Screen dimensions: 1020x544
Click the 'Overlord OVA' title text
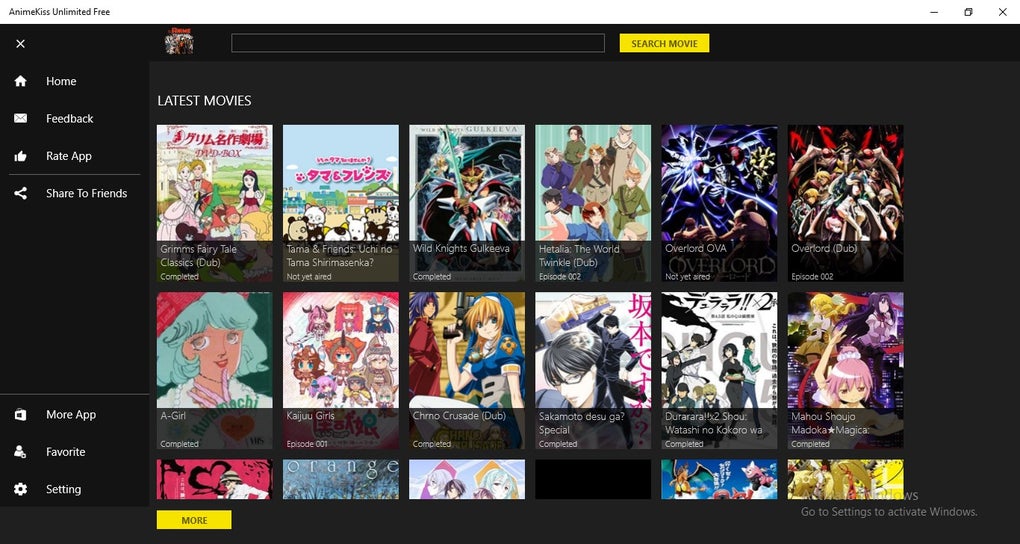[695, 248]
